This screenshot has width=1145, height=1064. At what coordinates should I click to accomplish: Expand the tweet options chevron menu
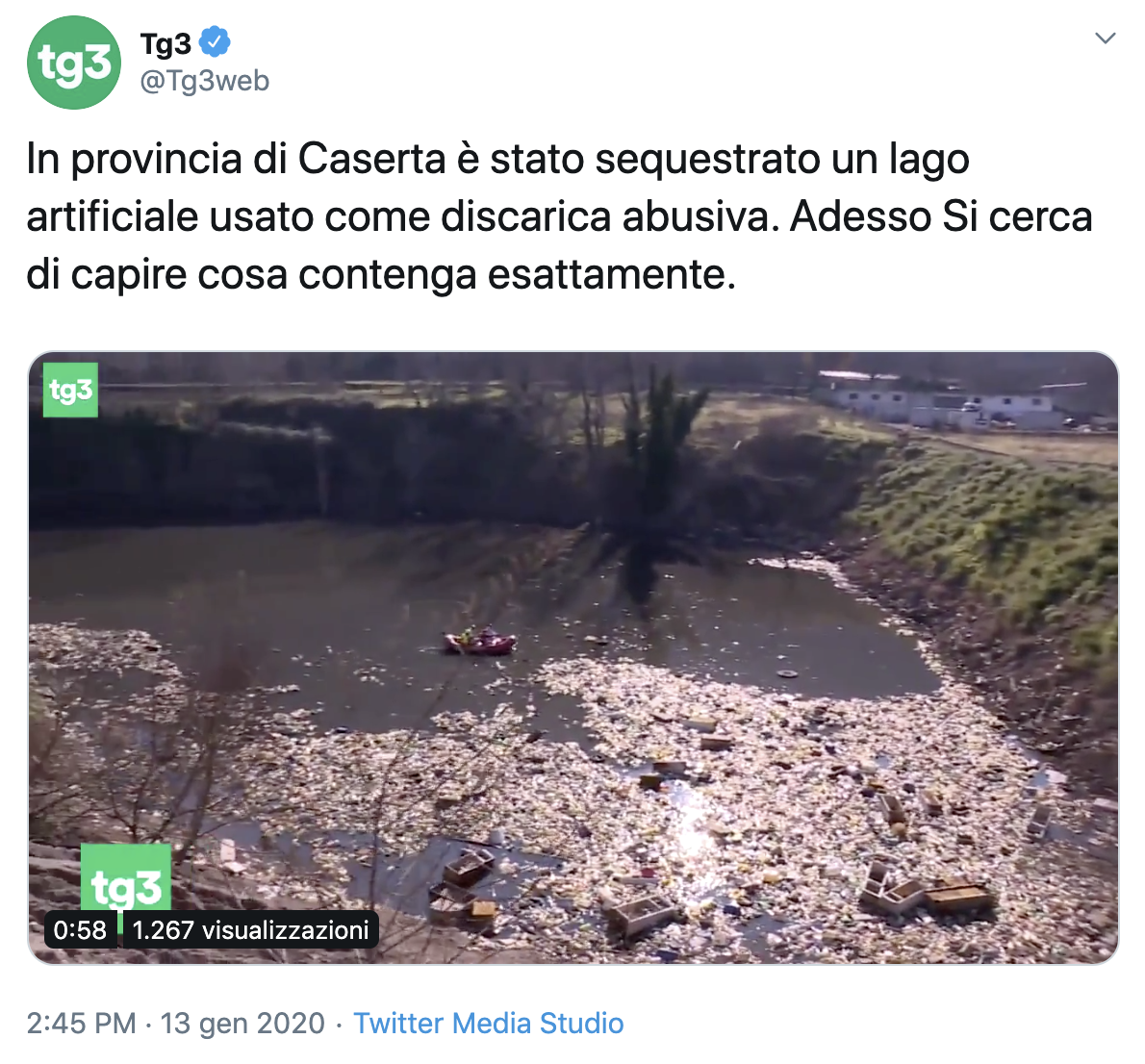click(1106, 38)
